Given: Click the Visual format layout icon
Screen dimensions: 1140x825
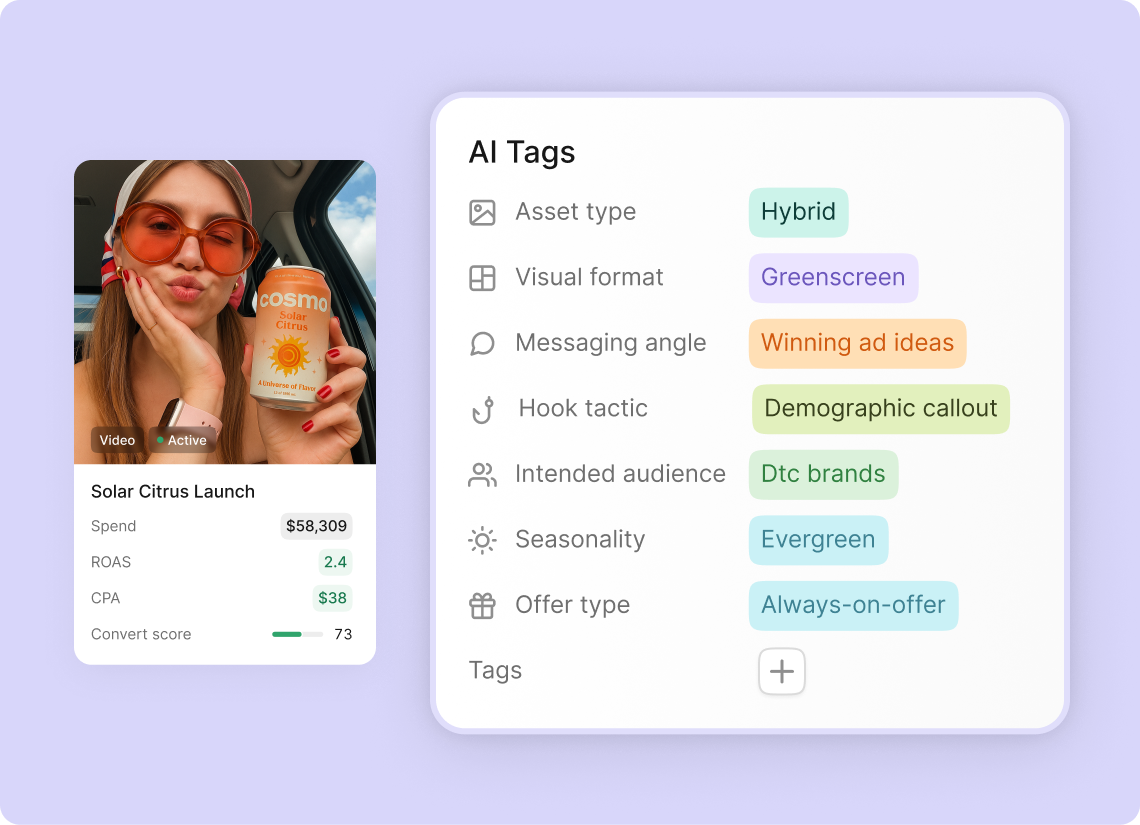Looking at the screenshot, I should click(482, 278).
